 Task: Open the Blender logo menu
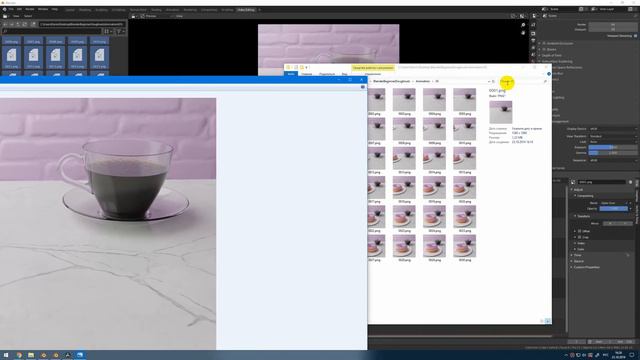(x=4, y=9)
